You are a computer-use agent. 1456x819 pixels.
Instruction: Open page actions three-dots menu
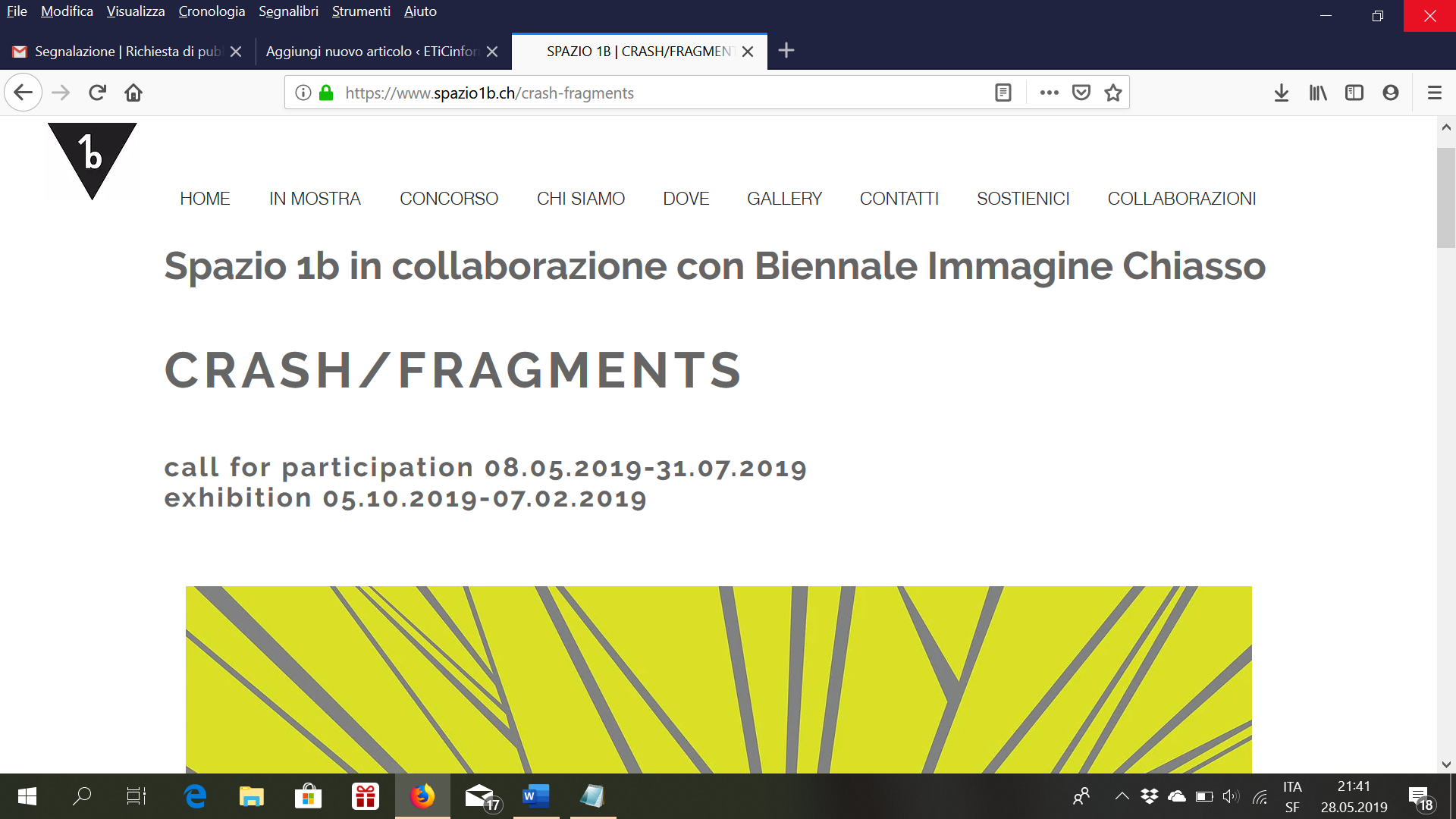pos(1050,93)
